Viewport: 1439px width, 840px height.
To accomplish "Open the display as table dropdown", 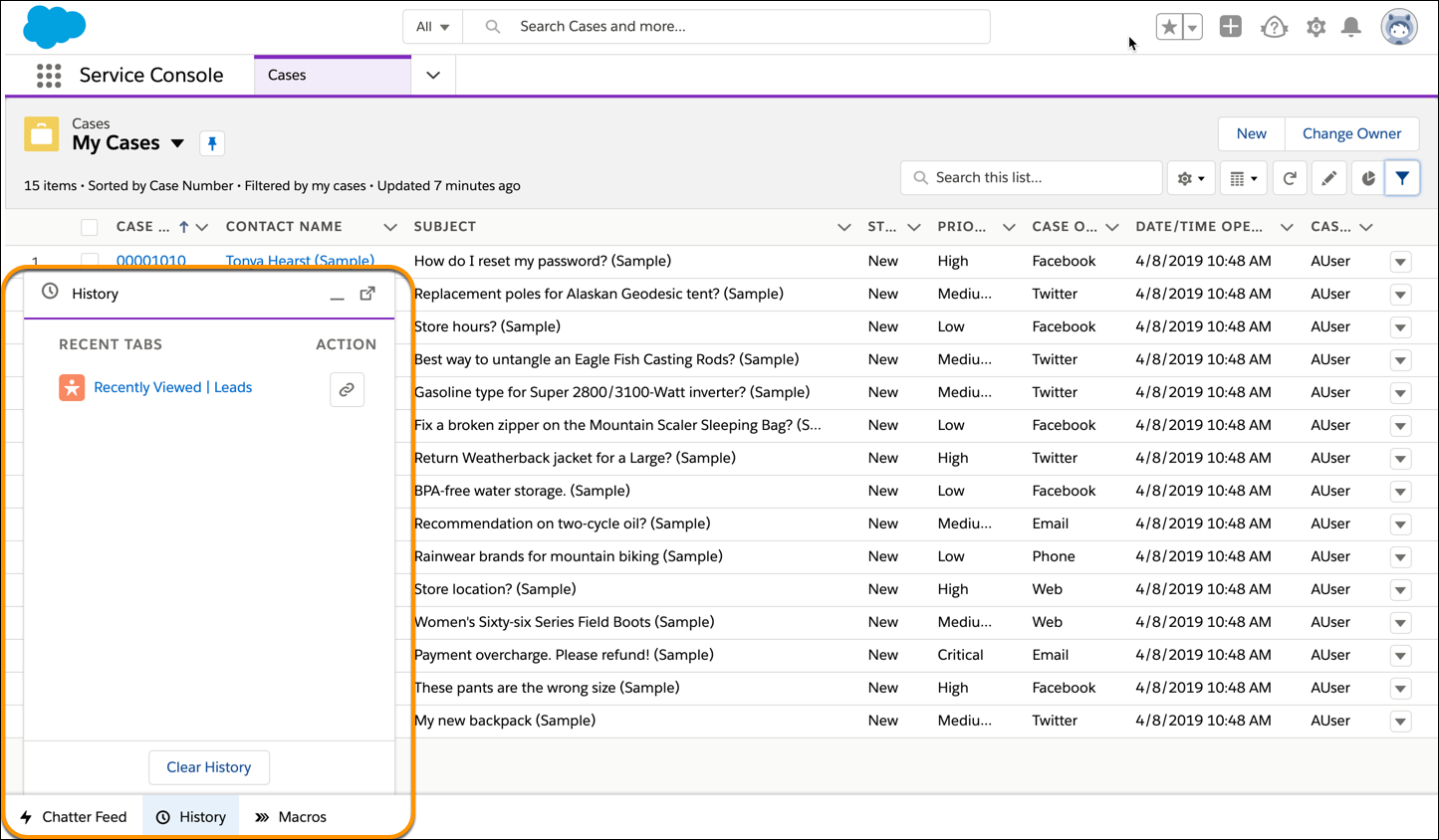I will tap(1243, 178).
